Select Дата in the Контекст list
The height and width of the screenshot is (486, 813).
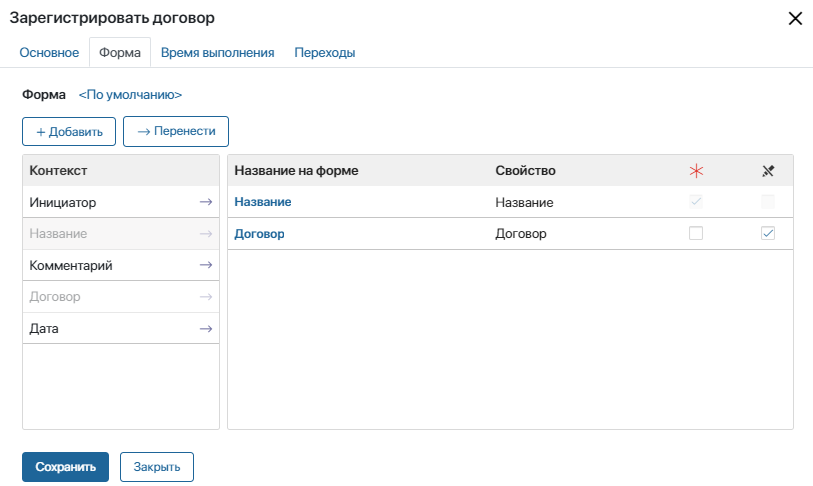pyautogui.click(x=121, y=328)
